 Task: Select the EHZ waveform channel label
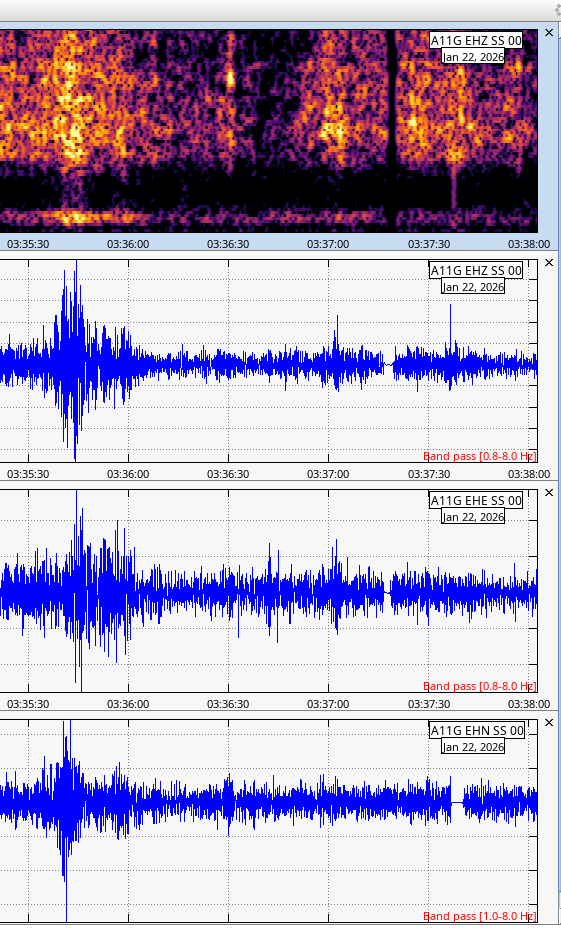pyautogui.click(x=476, y=270)
